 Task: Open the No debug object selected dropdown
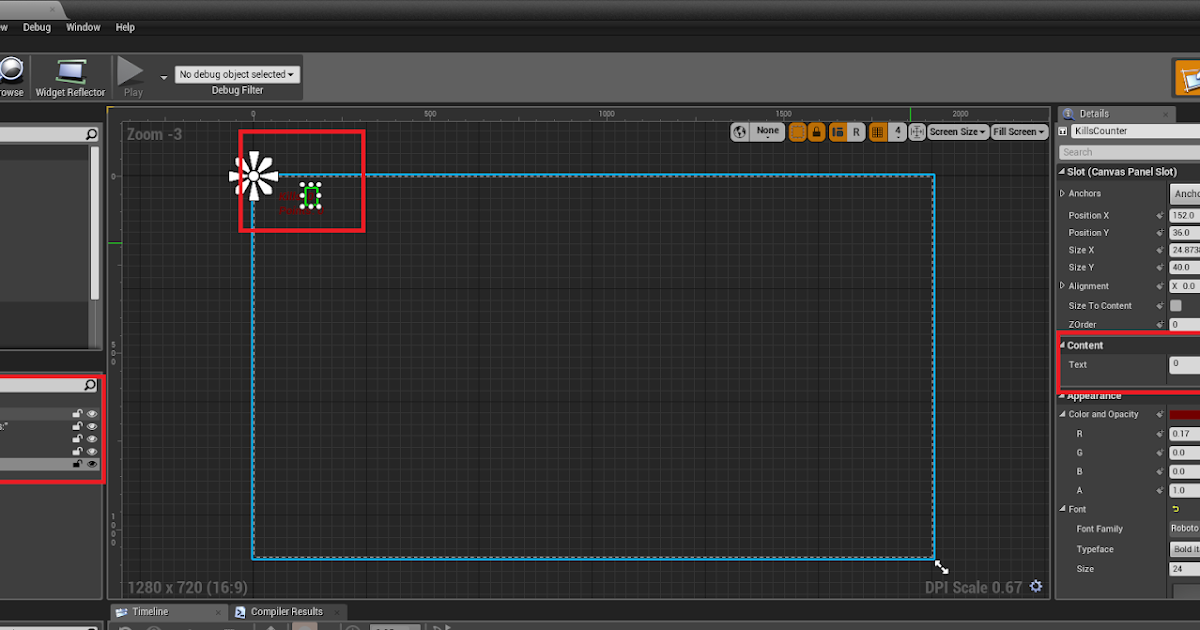click(x=237, y=73)
